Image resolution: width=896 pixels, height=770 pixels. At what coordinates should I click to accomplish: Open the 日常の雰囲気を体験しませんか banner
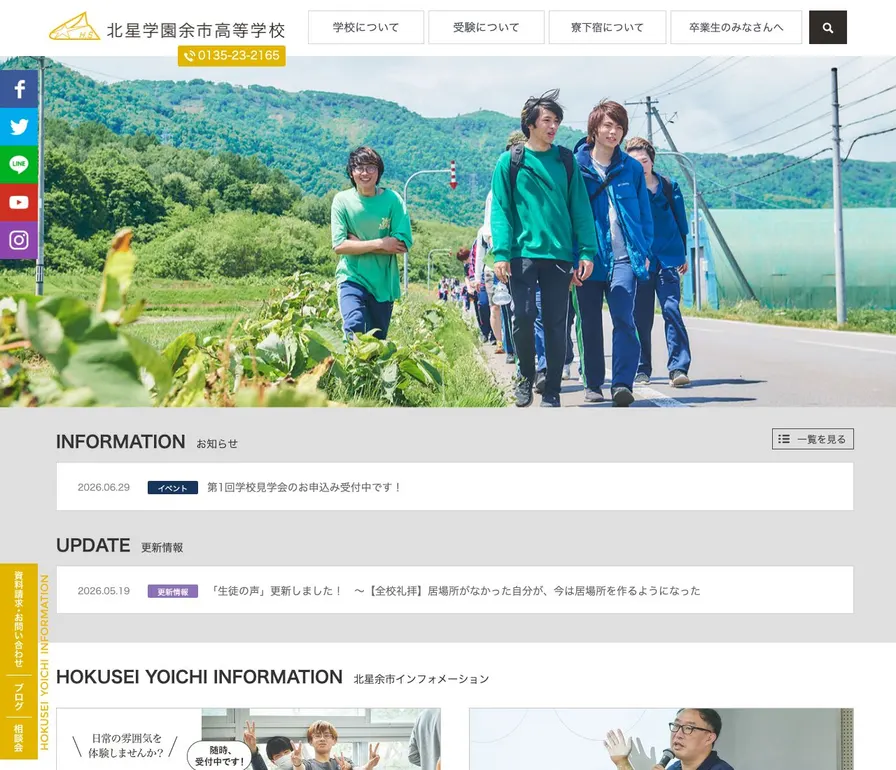[249, 739]
